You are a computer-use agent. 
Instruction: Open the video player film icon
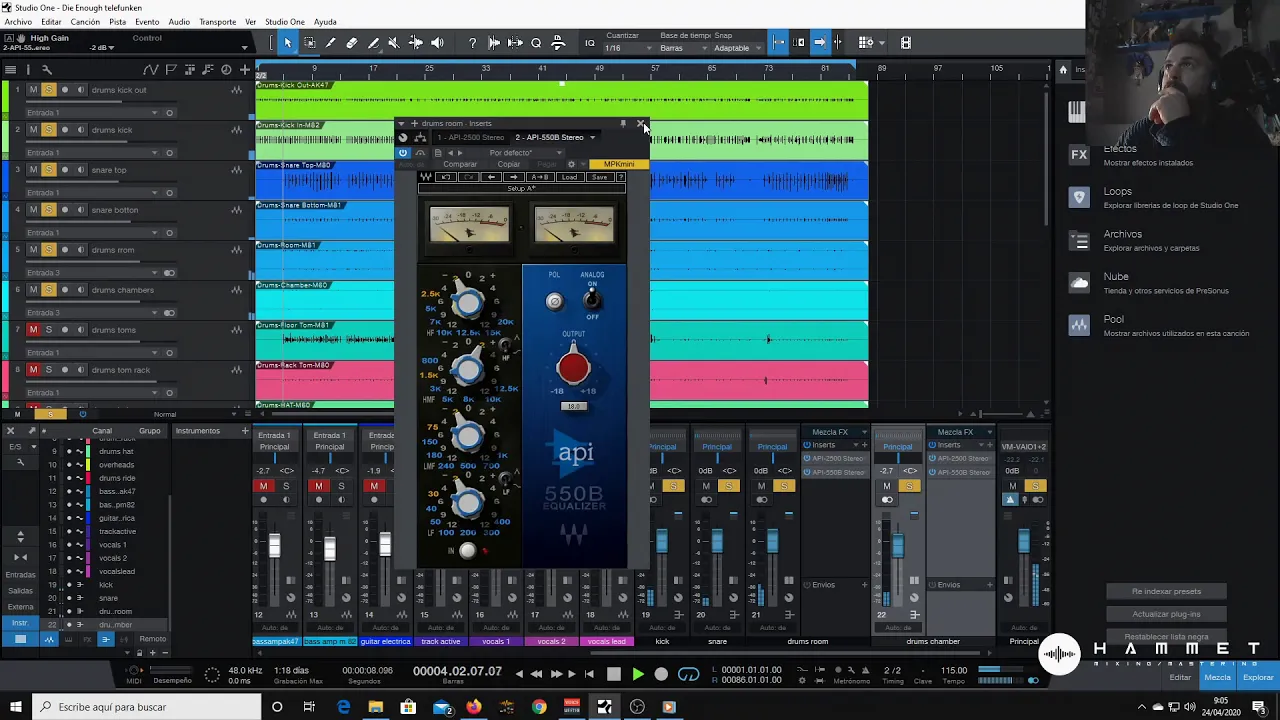[905, 43]
